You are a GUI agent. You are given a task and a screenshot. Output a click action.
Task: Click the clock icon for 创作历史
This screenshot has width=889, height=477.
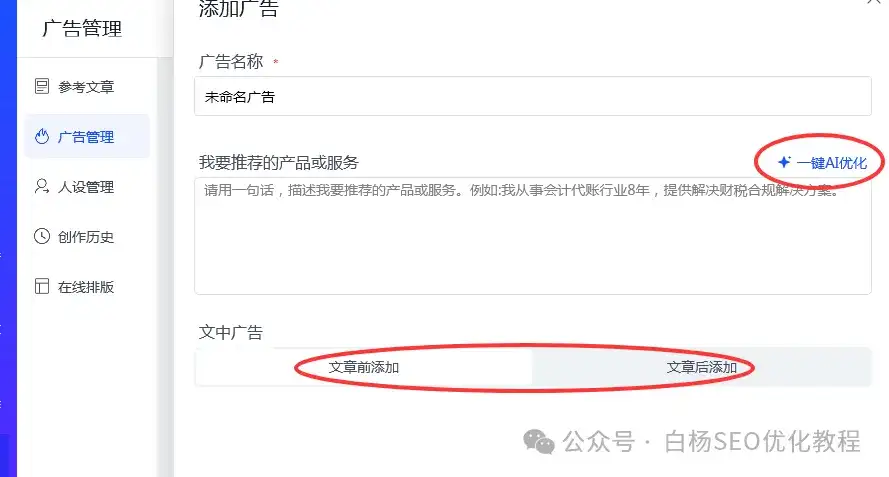click(42, 237)
